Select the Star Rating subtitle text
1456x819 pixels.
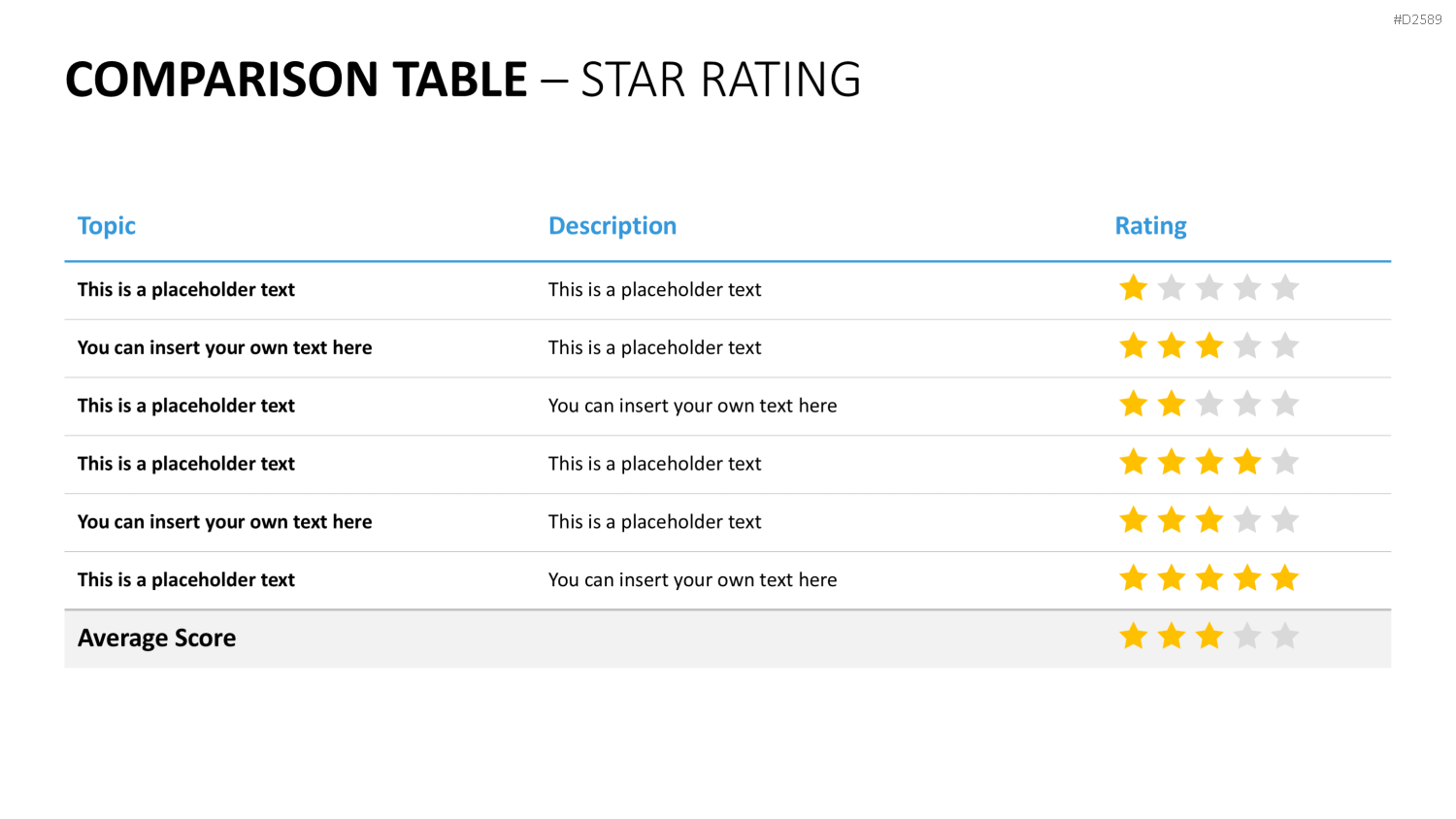(720, 80)
